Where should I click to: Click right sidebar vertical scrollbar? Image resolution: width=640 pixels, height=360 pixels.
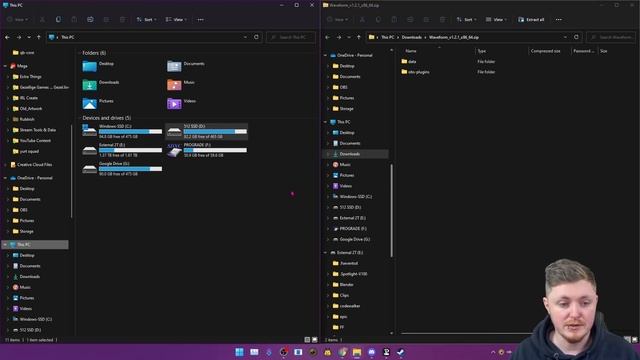391,210
